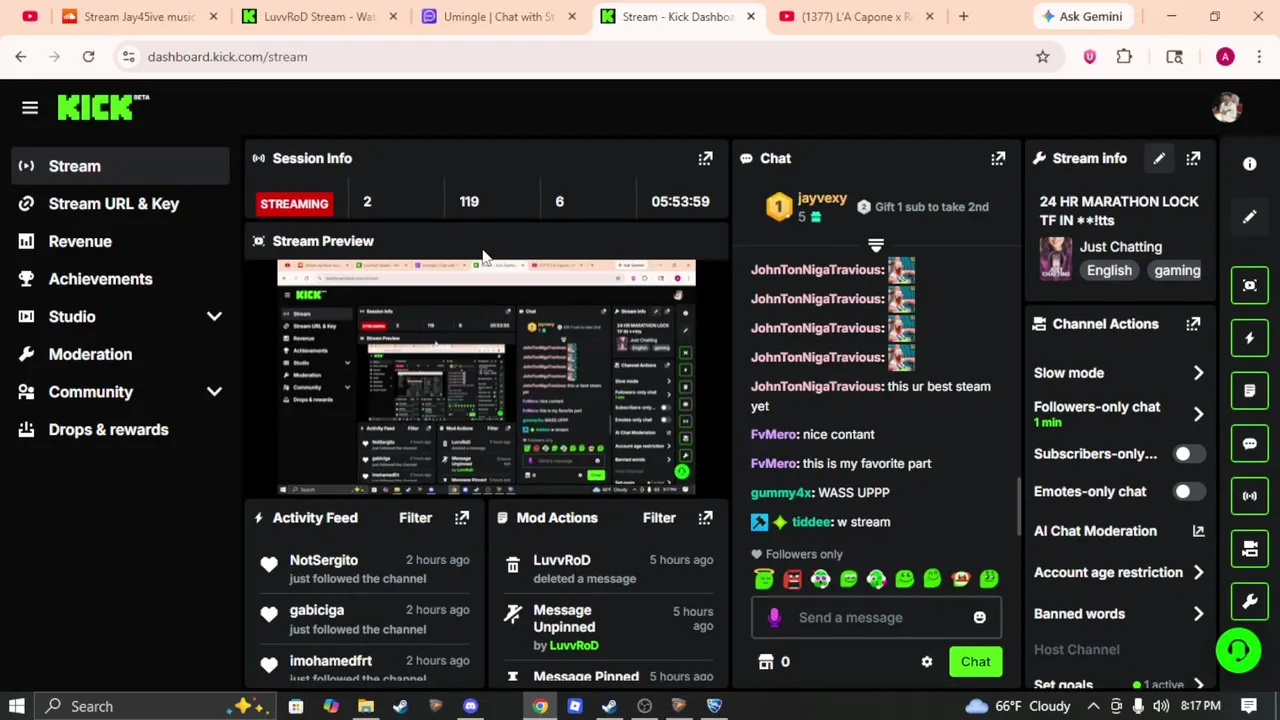
Task: Click gabiciga in Activity Feed
Action: click(x=317, y=610)
